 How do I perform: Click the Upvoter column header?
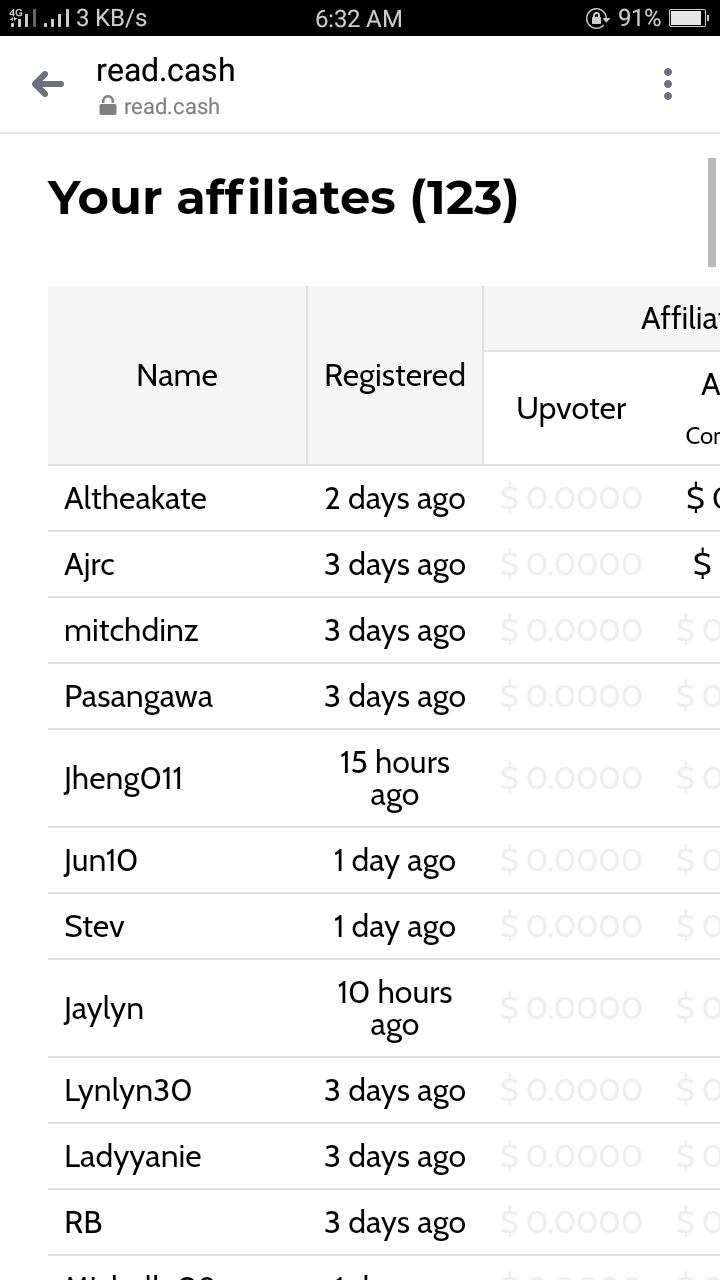coord(571,408)
